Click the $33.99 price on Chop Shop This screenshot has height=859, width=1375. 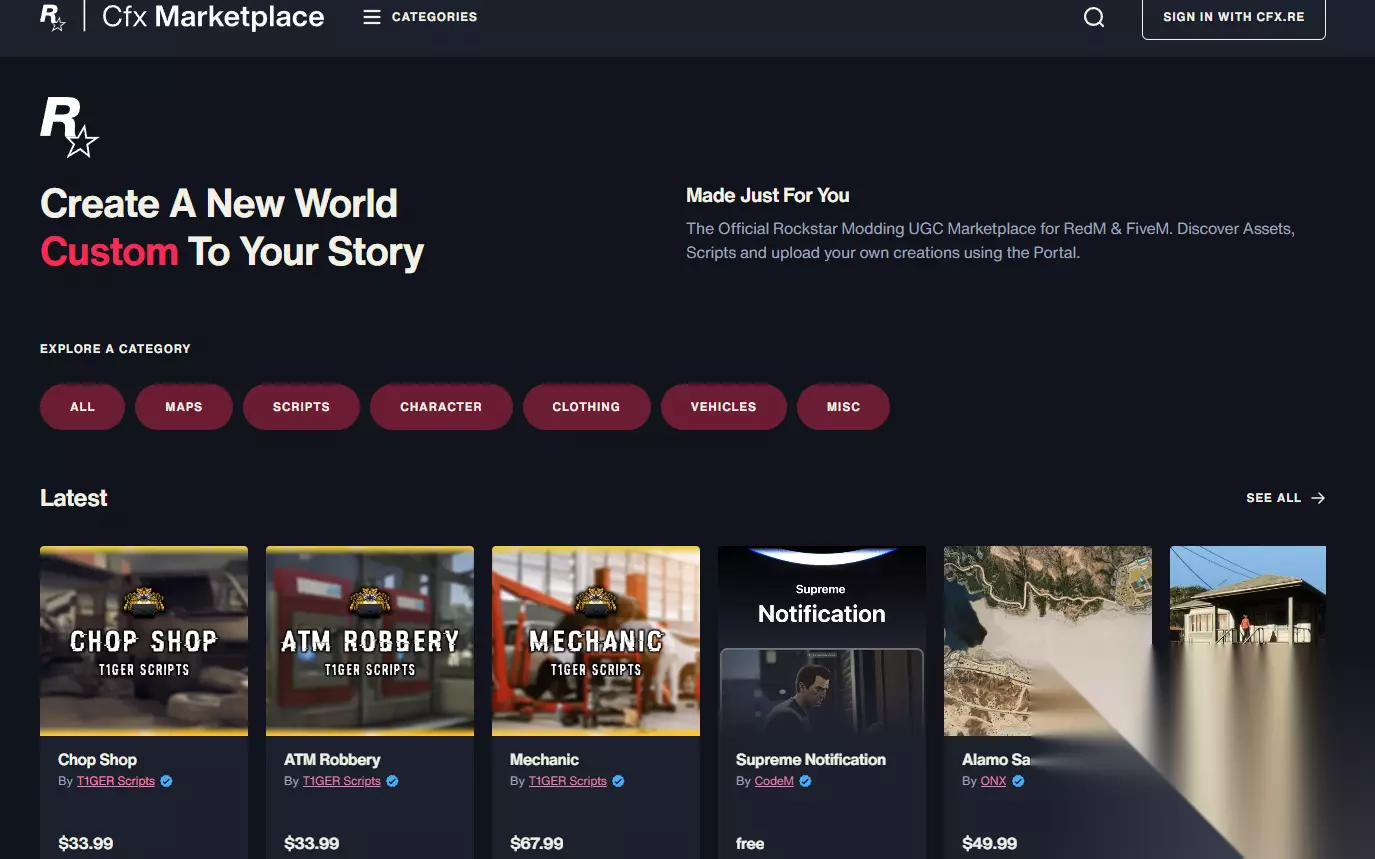86,844
